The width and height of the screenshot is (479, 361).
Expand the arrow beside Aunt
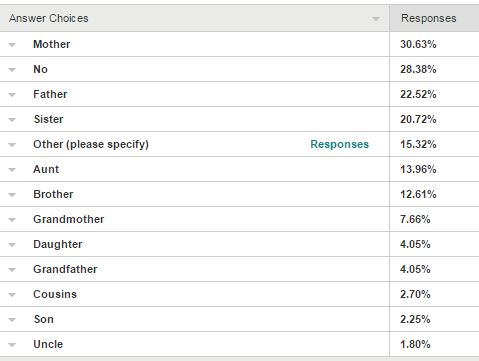pos(12,170)
